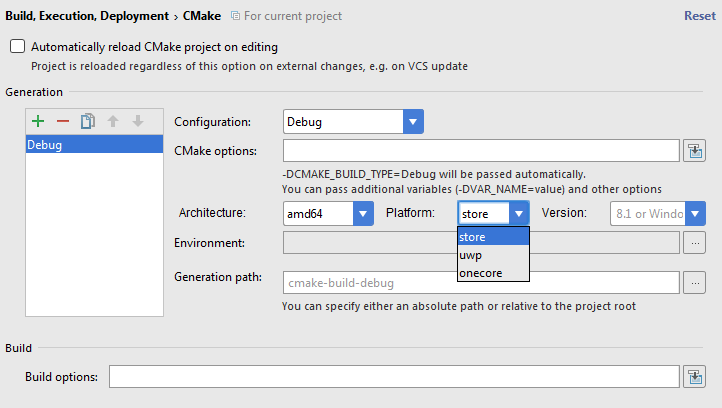Move the profile up in list
This screenshot has height=408, width=722.
(113, 121)
